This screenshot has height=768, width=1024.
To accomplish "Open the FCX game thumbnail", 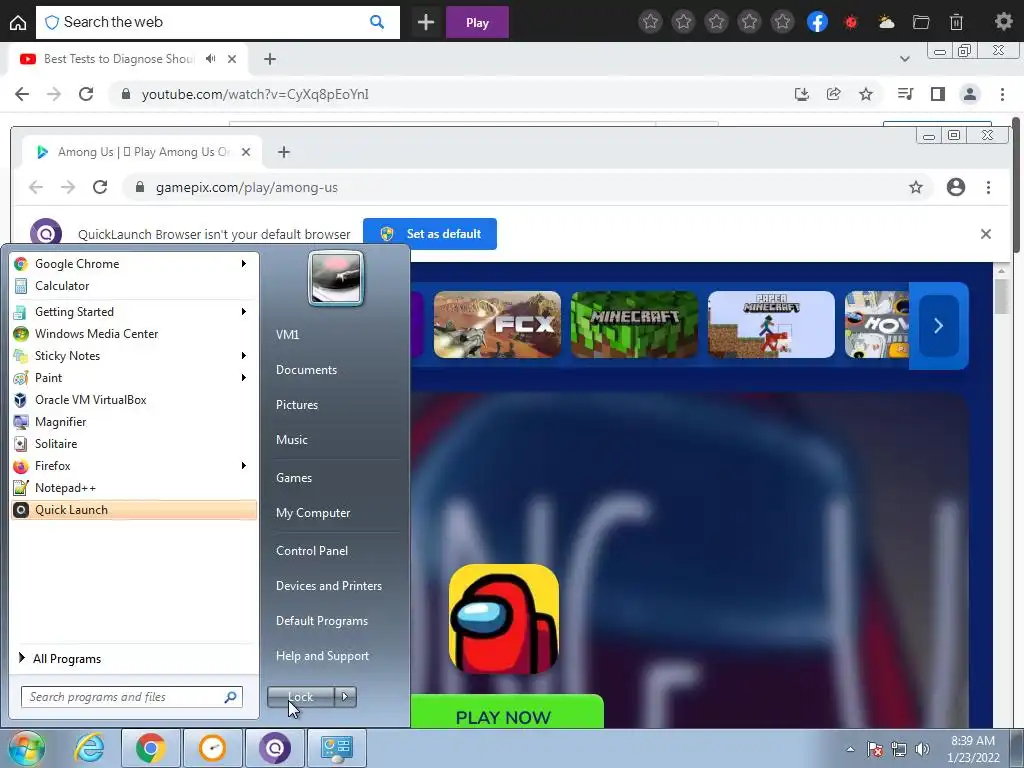I will (497, 325).
